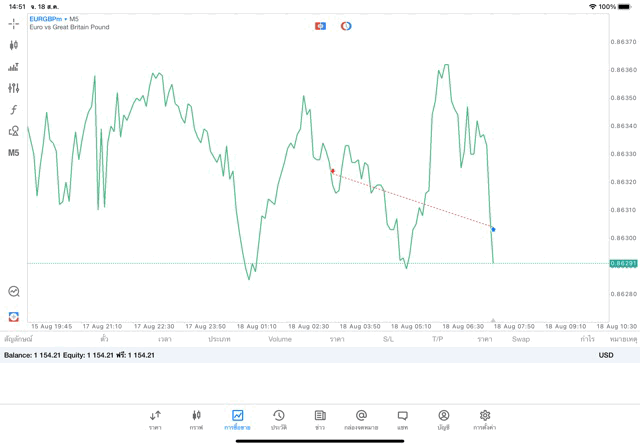The image size is (640, 447).
Task: Open the M5 timeframe selector
Action: point(14,153)
